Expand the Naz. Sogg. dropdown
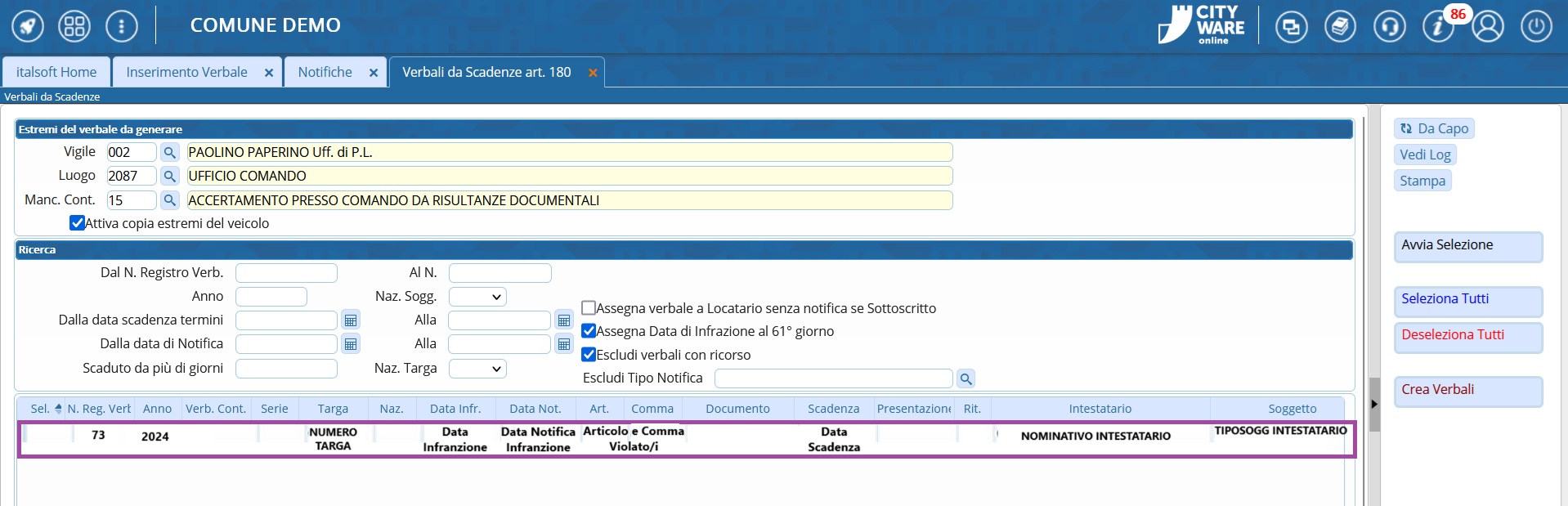The image size is (1568, 506). click(x=477, y=297)
